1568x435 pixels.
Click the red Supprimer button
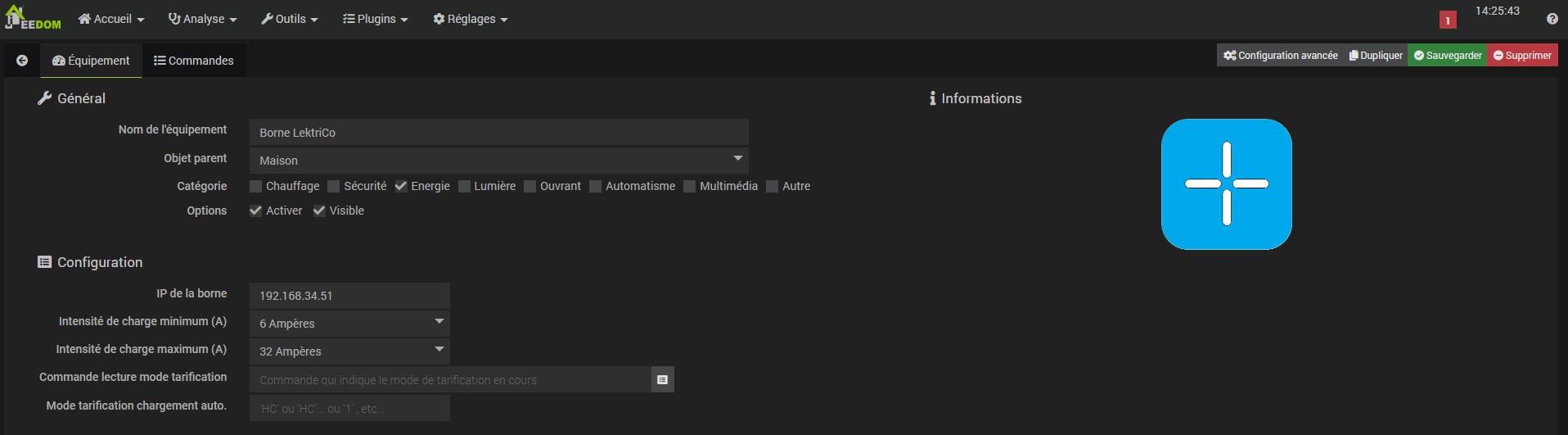[1522, 56]
